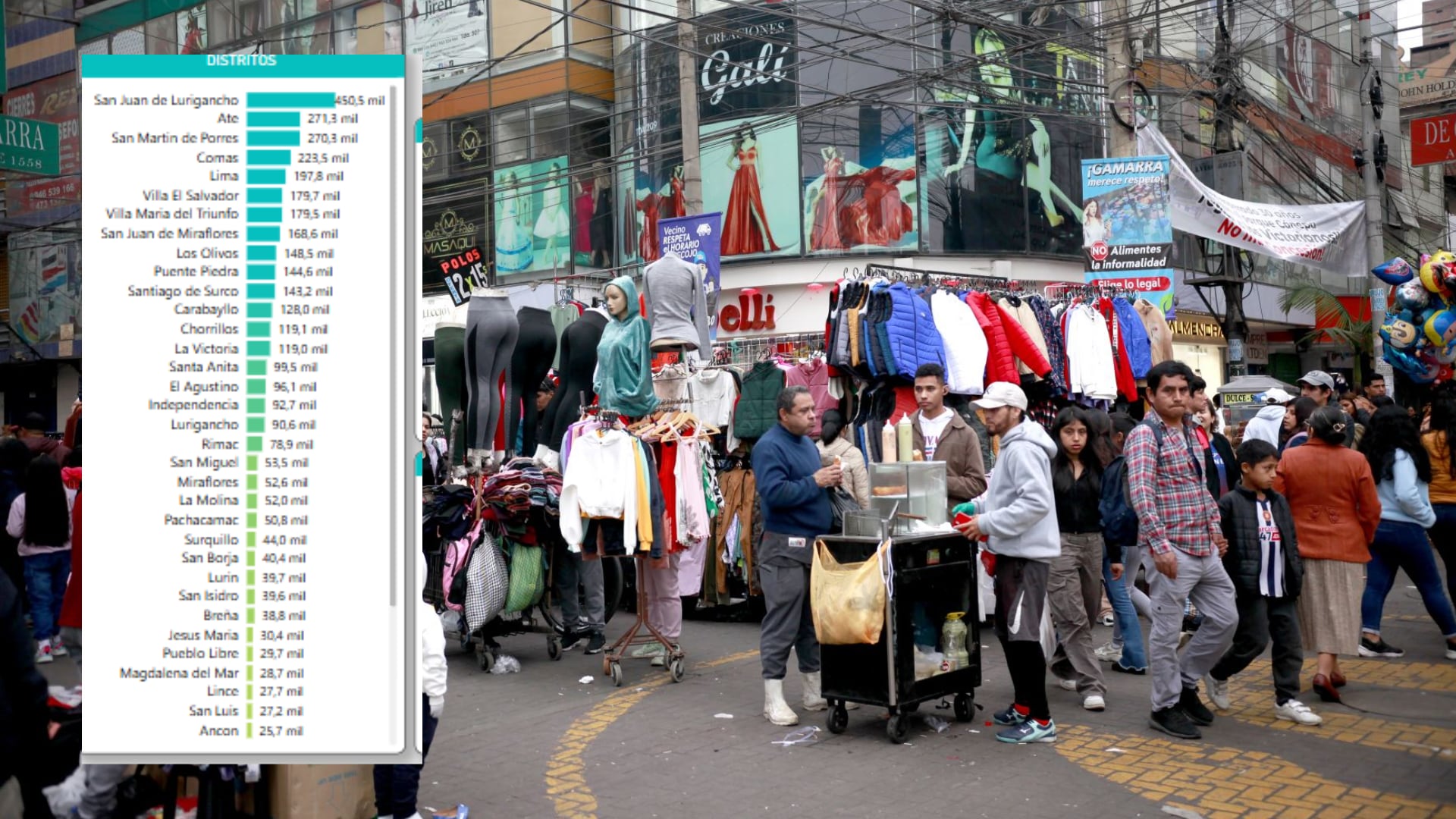Click the '50,8 mil' value
This screenshot has height=819, width=1456.
tap(287, 520)
